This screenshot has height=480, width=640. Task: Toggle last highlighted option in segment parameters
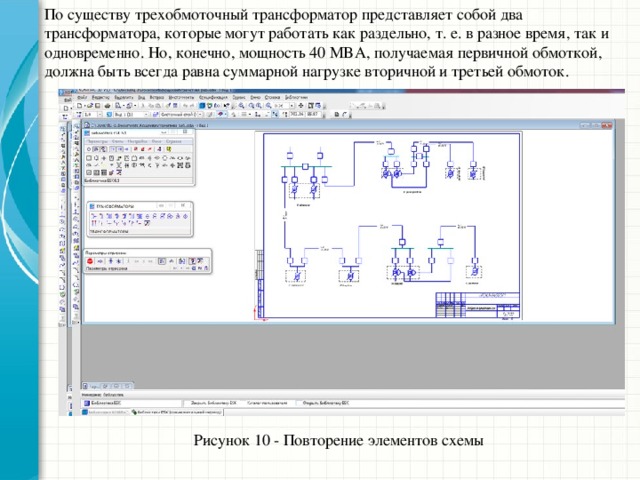click(x=192, y=261)
